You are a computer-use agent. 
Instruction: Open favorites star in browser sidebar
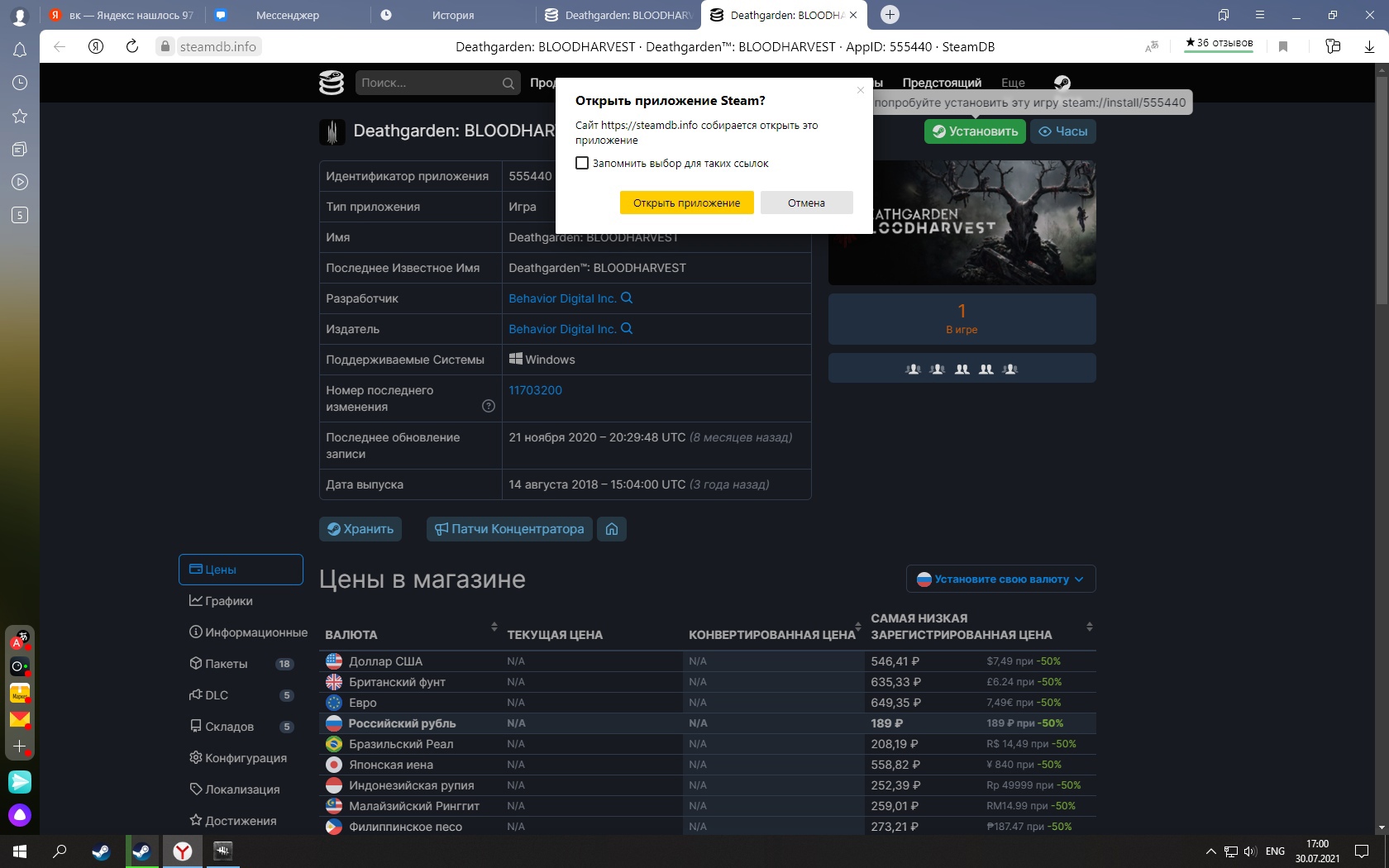(x=20, y=116)
